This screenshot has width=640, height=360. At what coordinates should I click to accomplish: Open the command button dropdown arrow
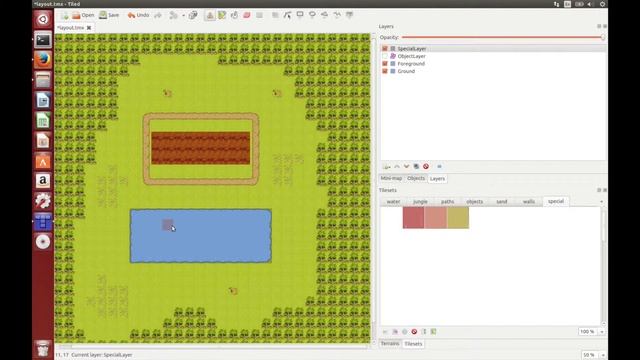click(183, 16)
